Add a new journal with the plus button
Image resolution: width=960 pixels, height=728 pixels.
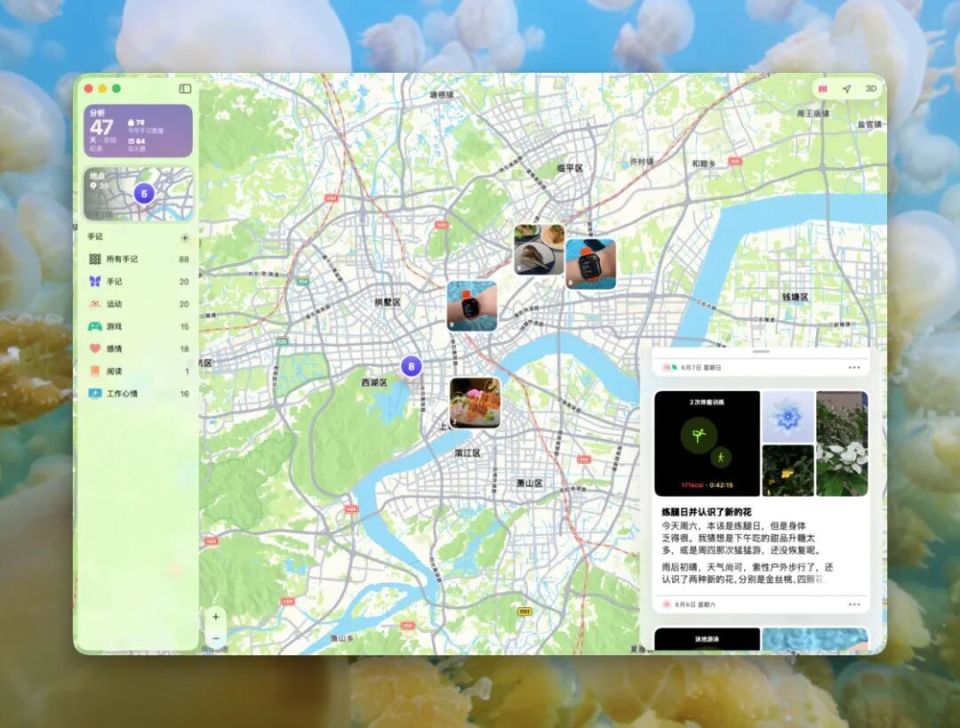tap(185, 238)
